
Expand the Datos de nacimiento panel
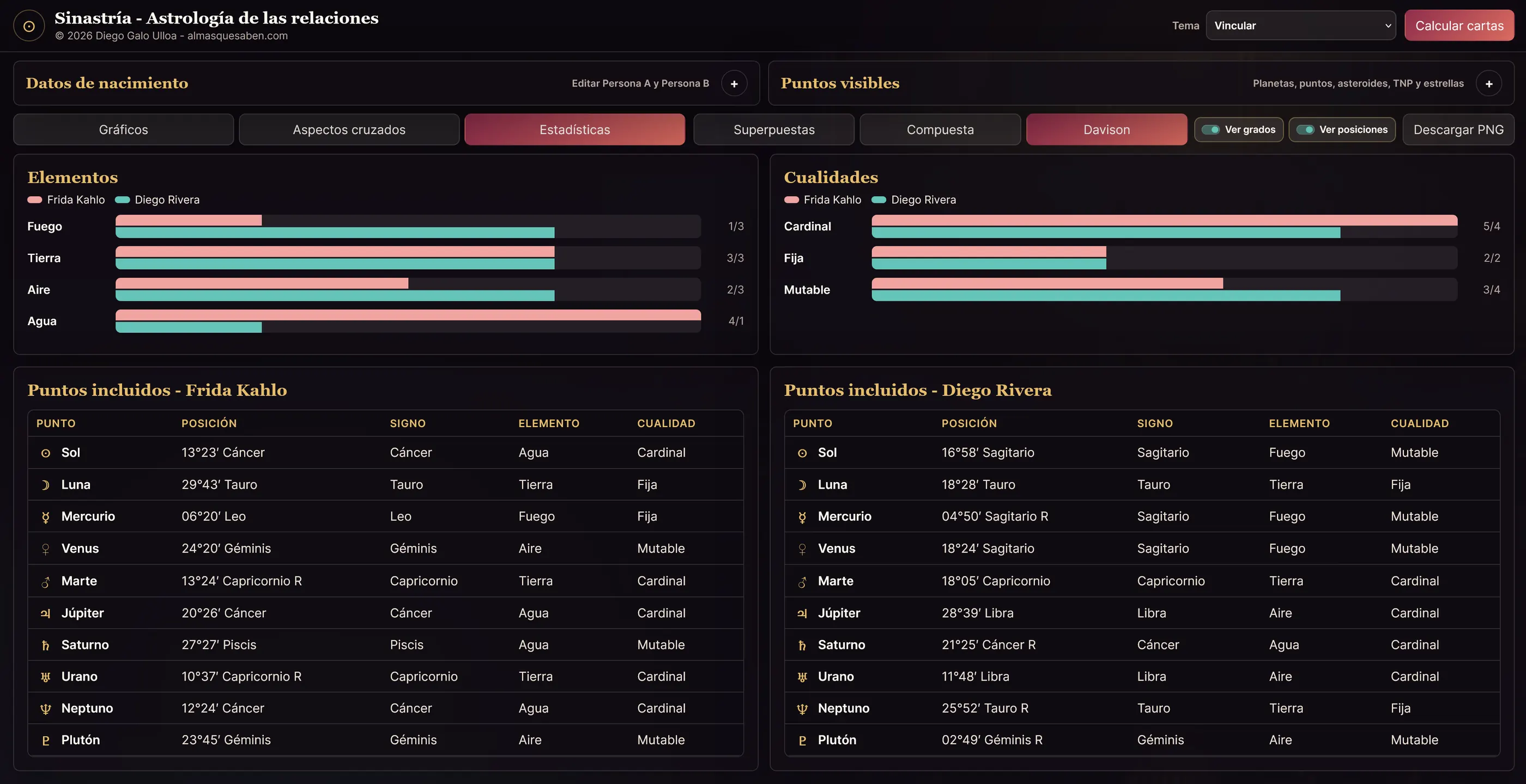coord(734,83)
